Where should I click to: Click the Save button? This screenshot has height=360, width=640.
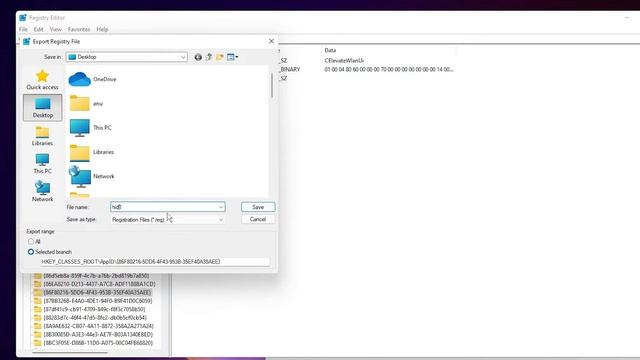pyautogui.click(x=258, y=207)
